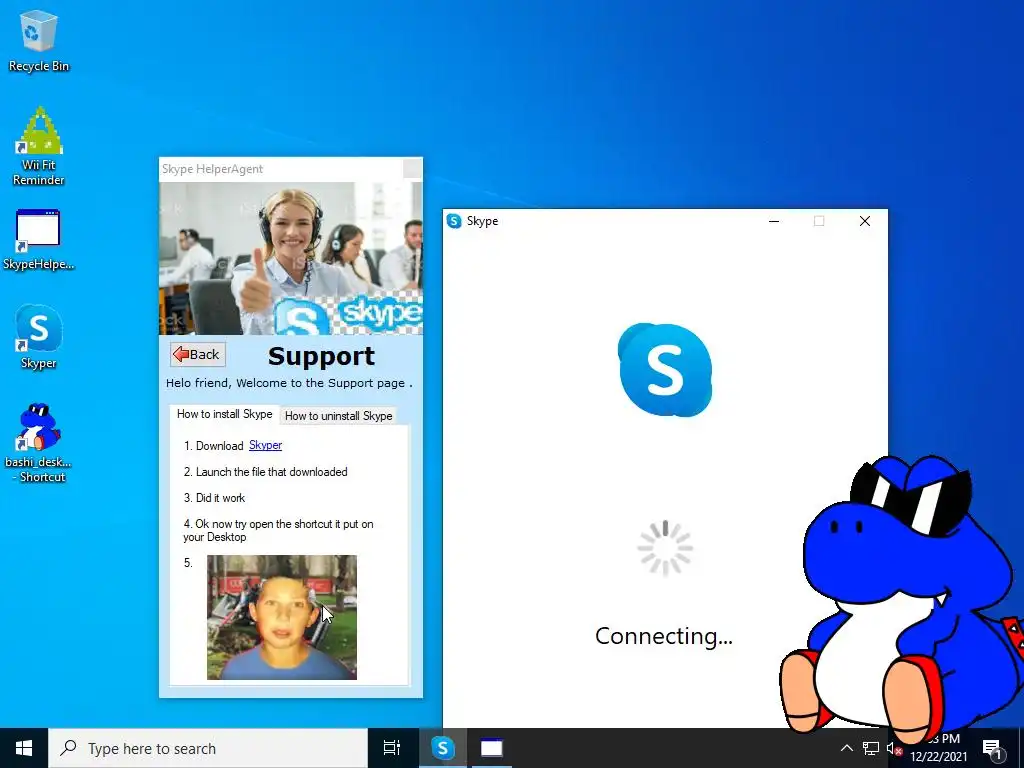Open the Windows Start menu
This screenshot has height=768, width=1024.
(24, 748)
